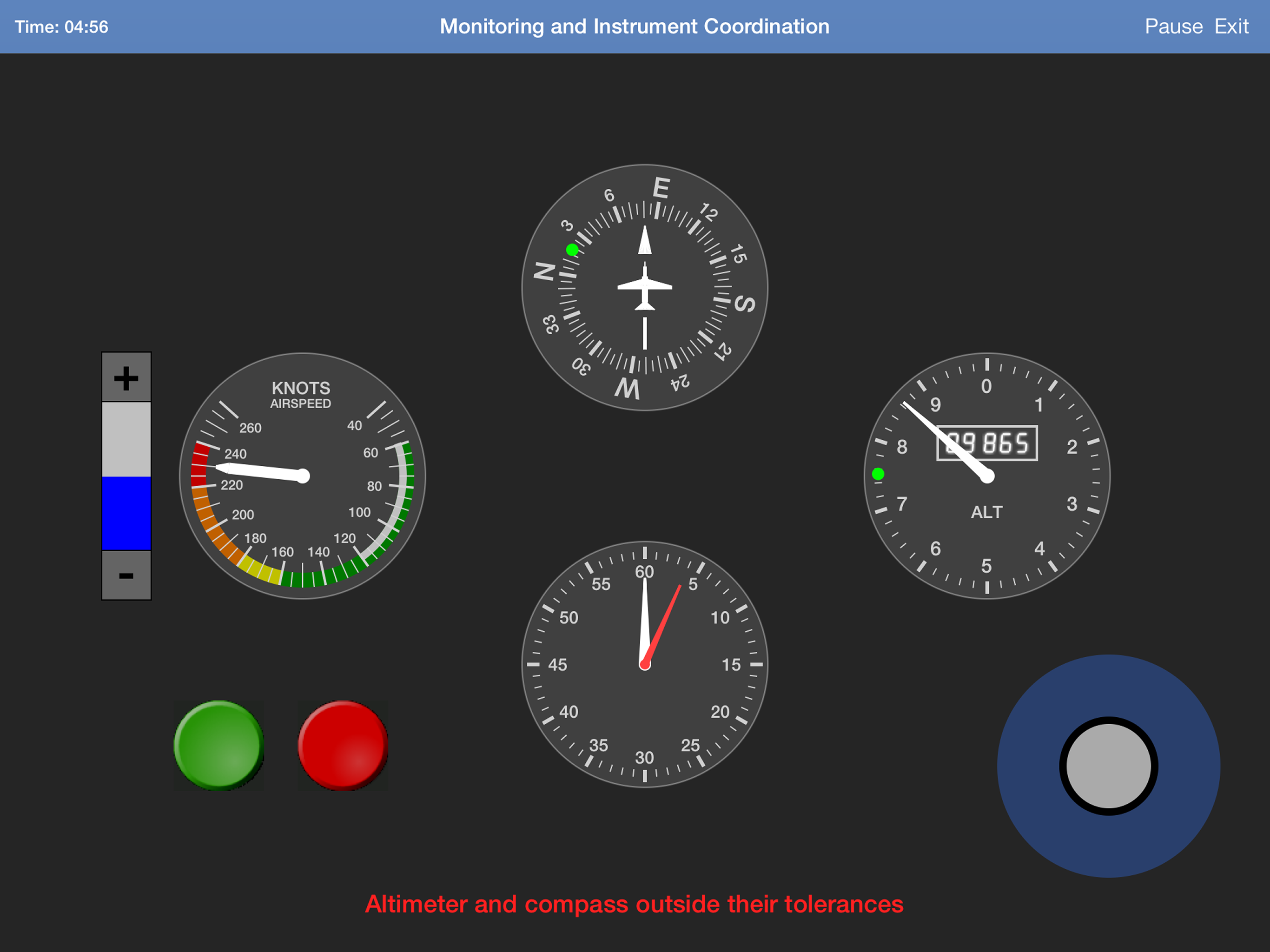Click the 60 mark on the stopwatch
1270x952 pixels.
[x=644, y=571]
